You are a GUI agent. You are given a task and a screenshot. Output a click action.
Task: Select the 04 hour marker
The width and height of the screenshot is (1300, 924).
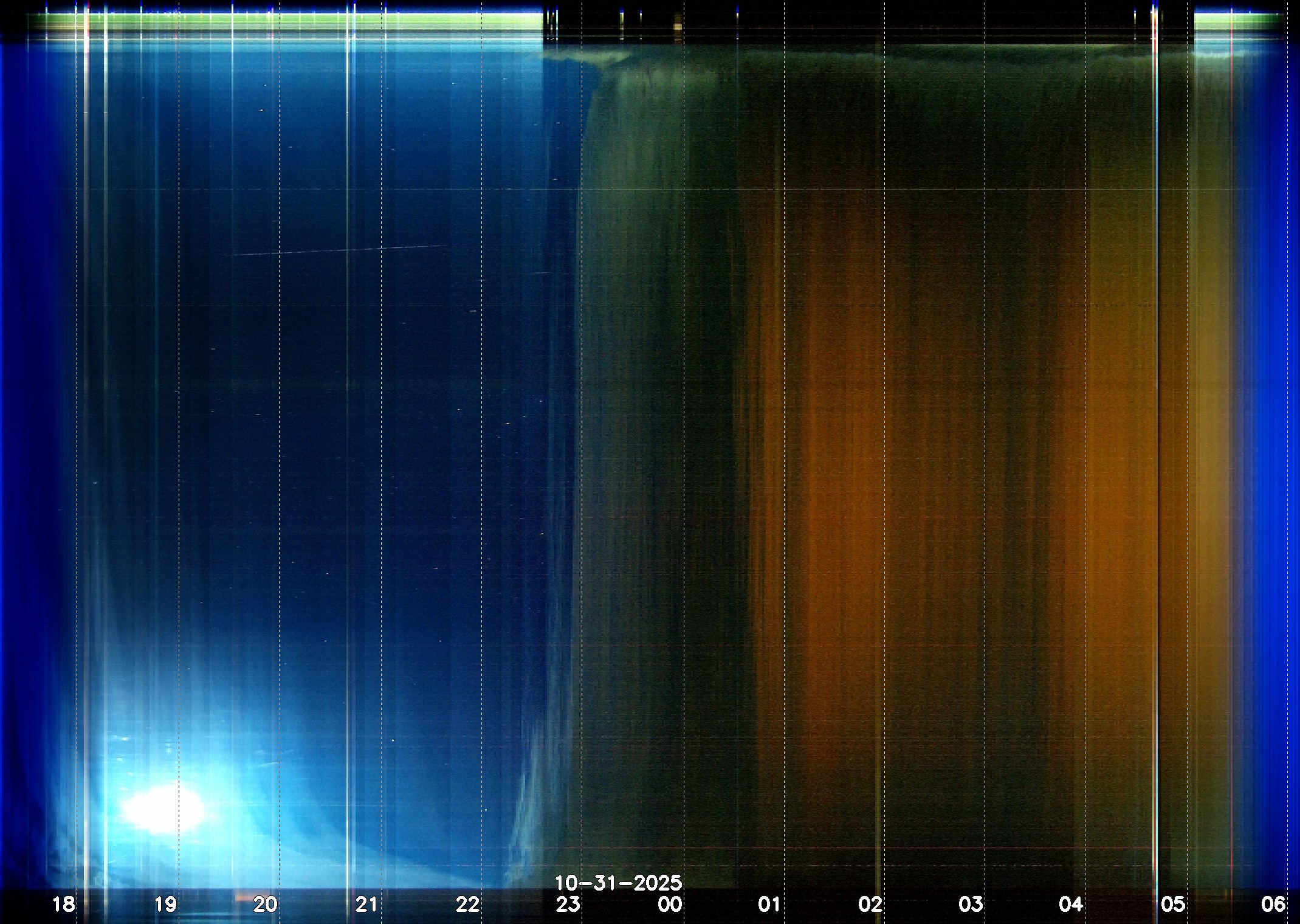pos(1071,905)
